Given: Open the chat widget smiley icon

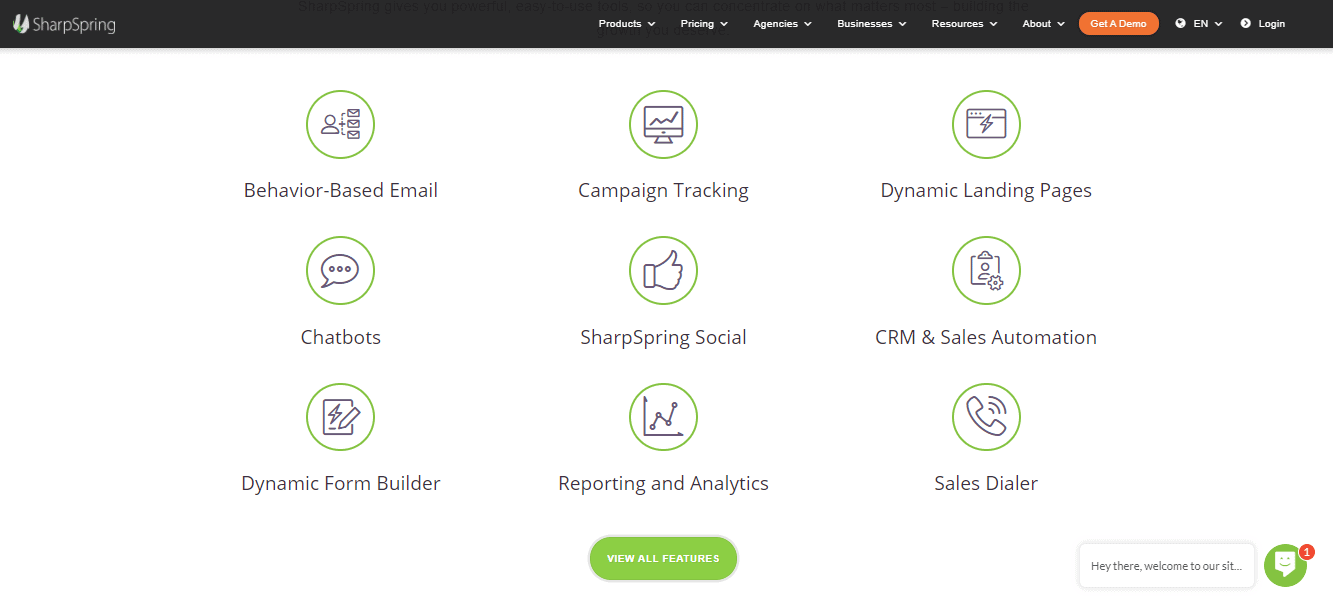Looking at the screenshot, I should point(1285,565).
